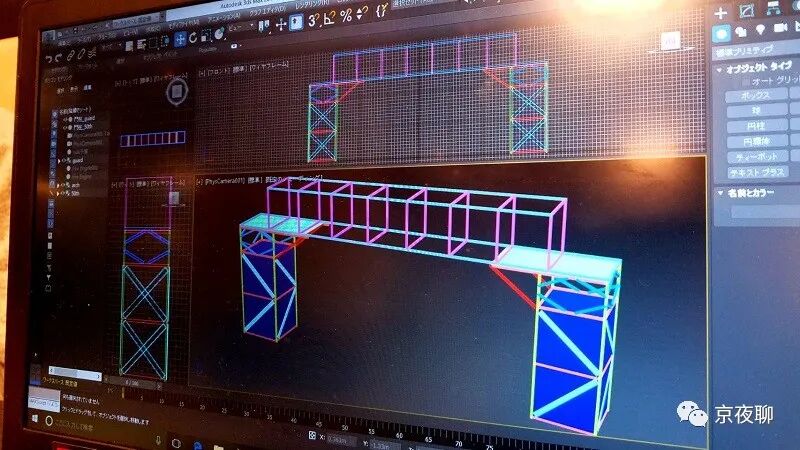Click the X coordinate field in status bar
Viewport: 800px width, 450px height.
point(341,440)
